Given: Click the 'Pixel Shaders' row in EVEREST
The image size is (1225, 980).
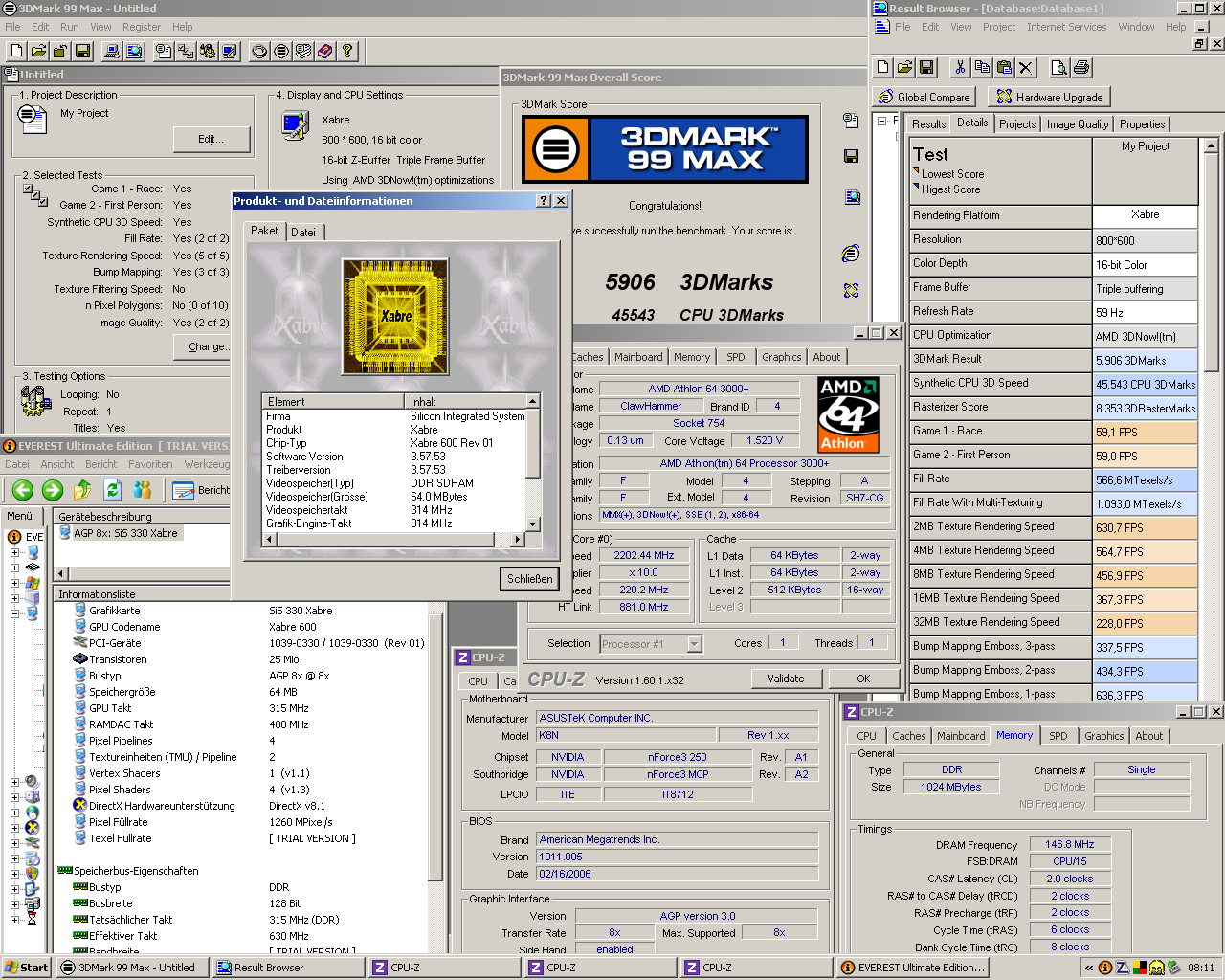Looking at the screenshot, I should 247,790.
